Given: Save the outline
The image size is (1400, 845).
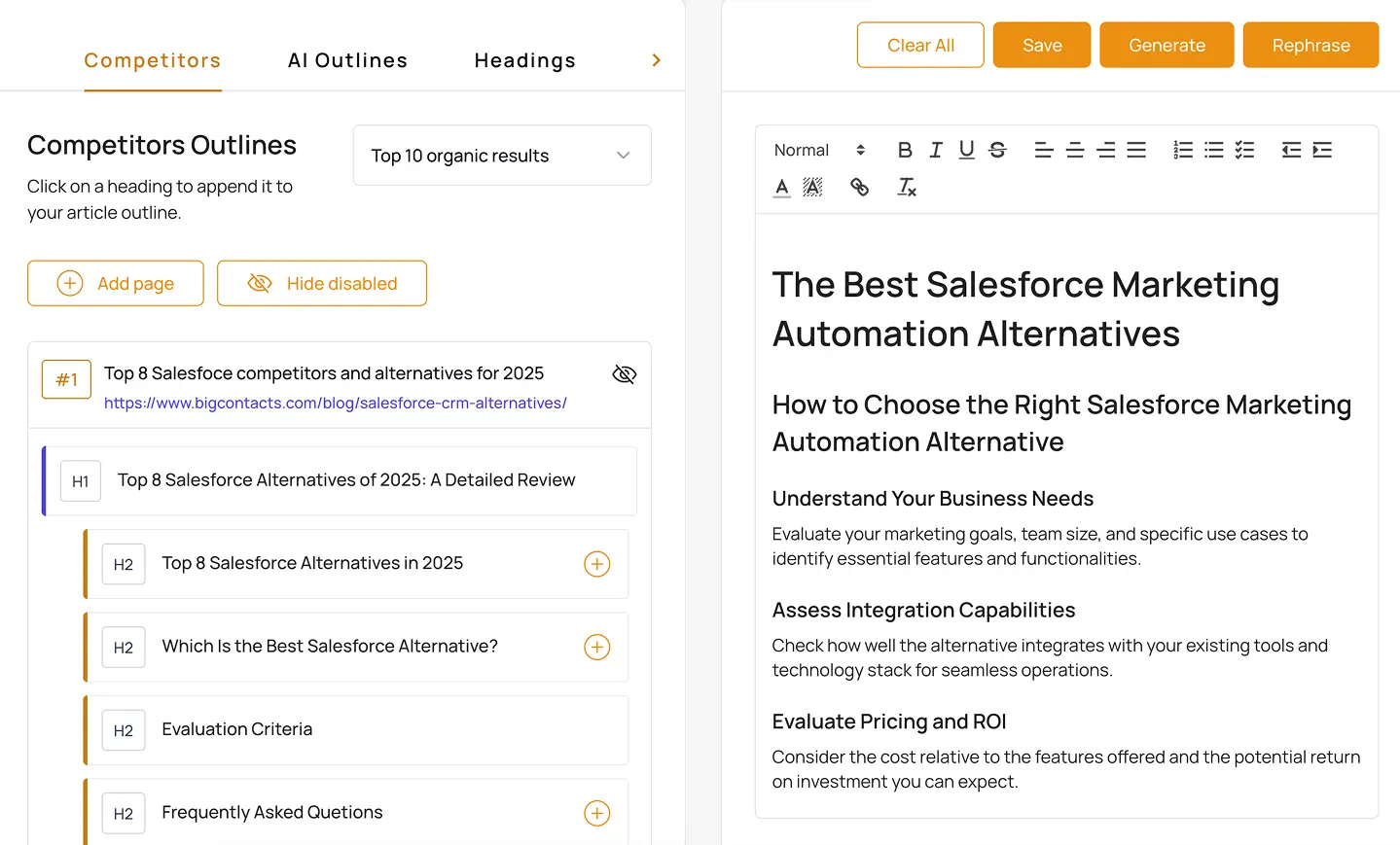Looking at the screenshot, I should (x=1042, y=45).
